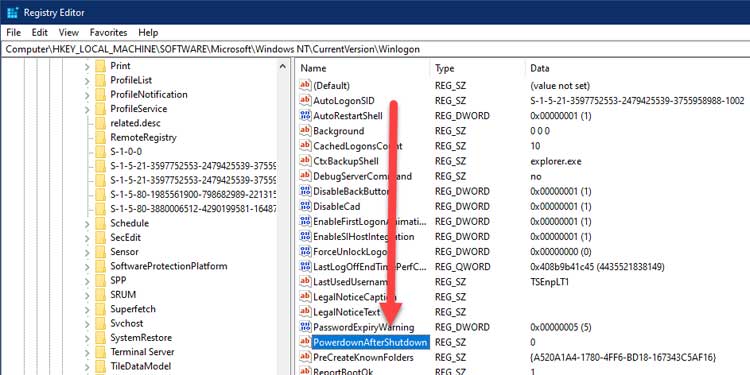Image resolution: width=750 pixels, height=375 pixels.
Task: Click the PreCreateKnownFolders string icon
Action: [x=305, y=357]
